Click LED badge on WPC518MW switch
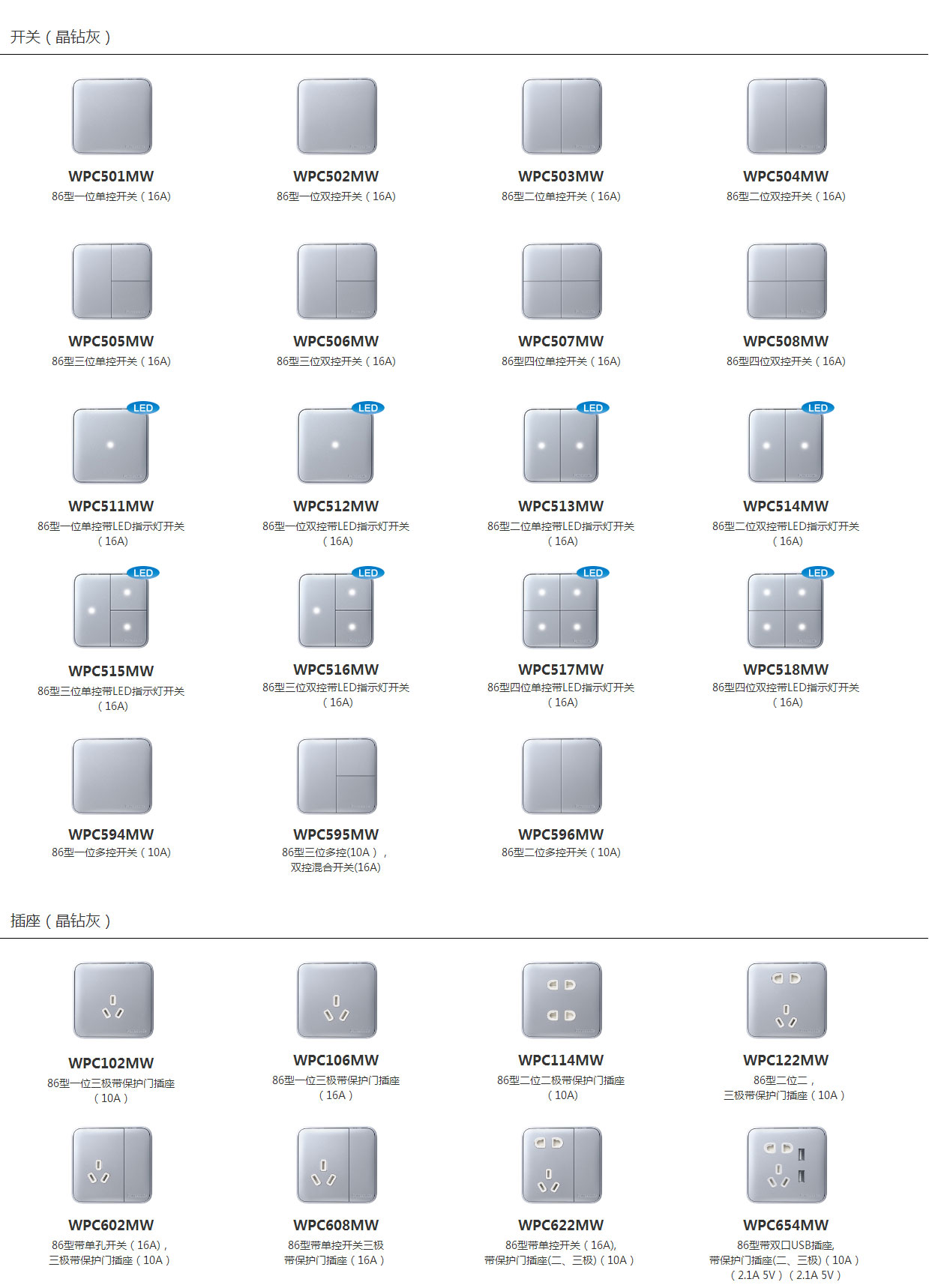Viewport: 929px width, 1288px height. 818,573
